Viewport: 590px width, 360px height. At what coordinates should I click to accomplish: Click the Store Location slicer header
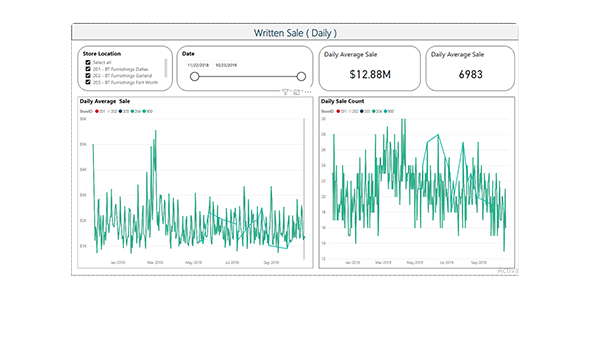pyautogui.click(x=102, y=54)
